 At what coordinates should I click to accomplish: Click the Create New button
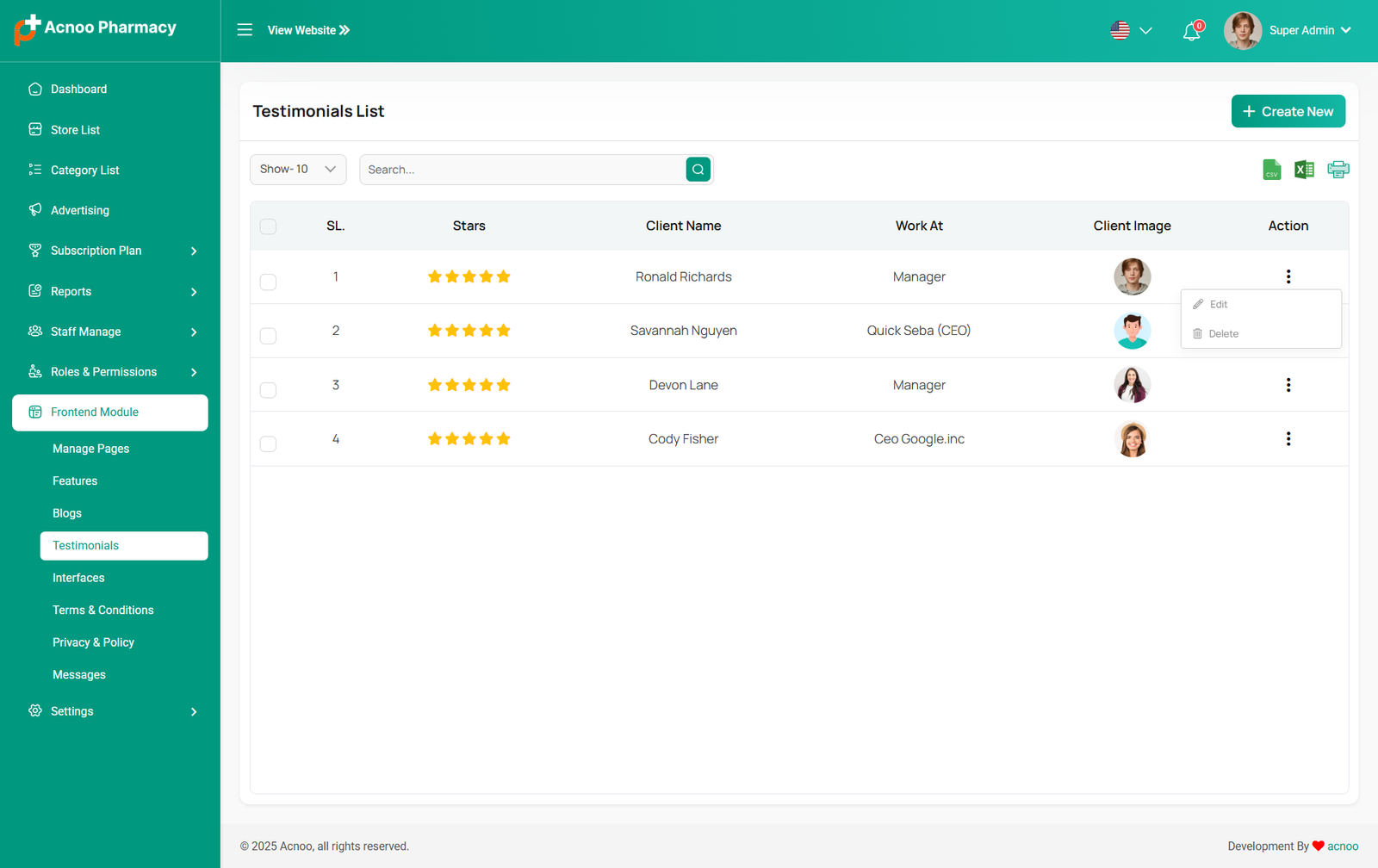click(1288, 111)
